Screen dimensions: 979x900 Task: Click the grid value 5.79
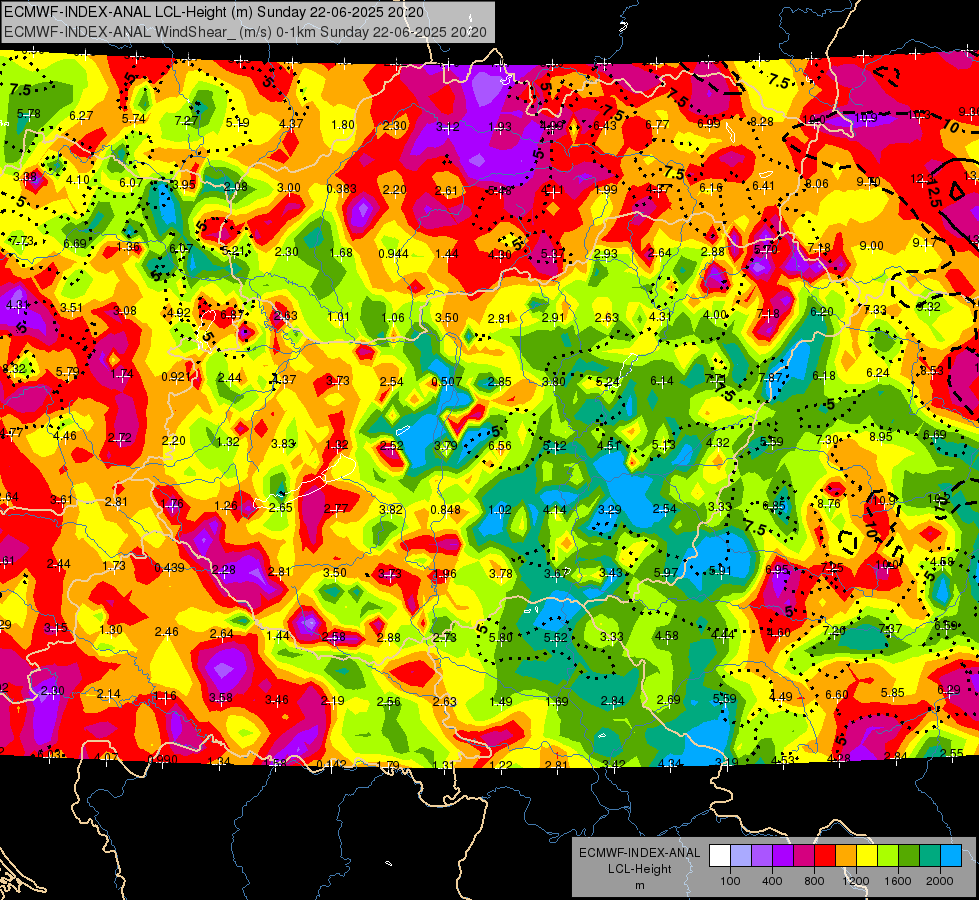pyautogui.click(x=67, y=372)
